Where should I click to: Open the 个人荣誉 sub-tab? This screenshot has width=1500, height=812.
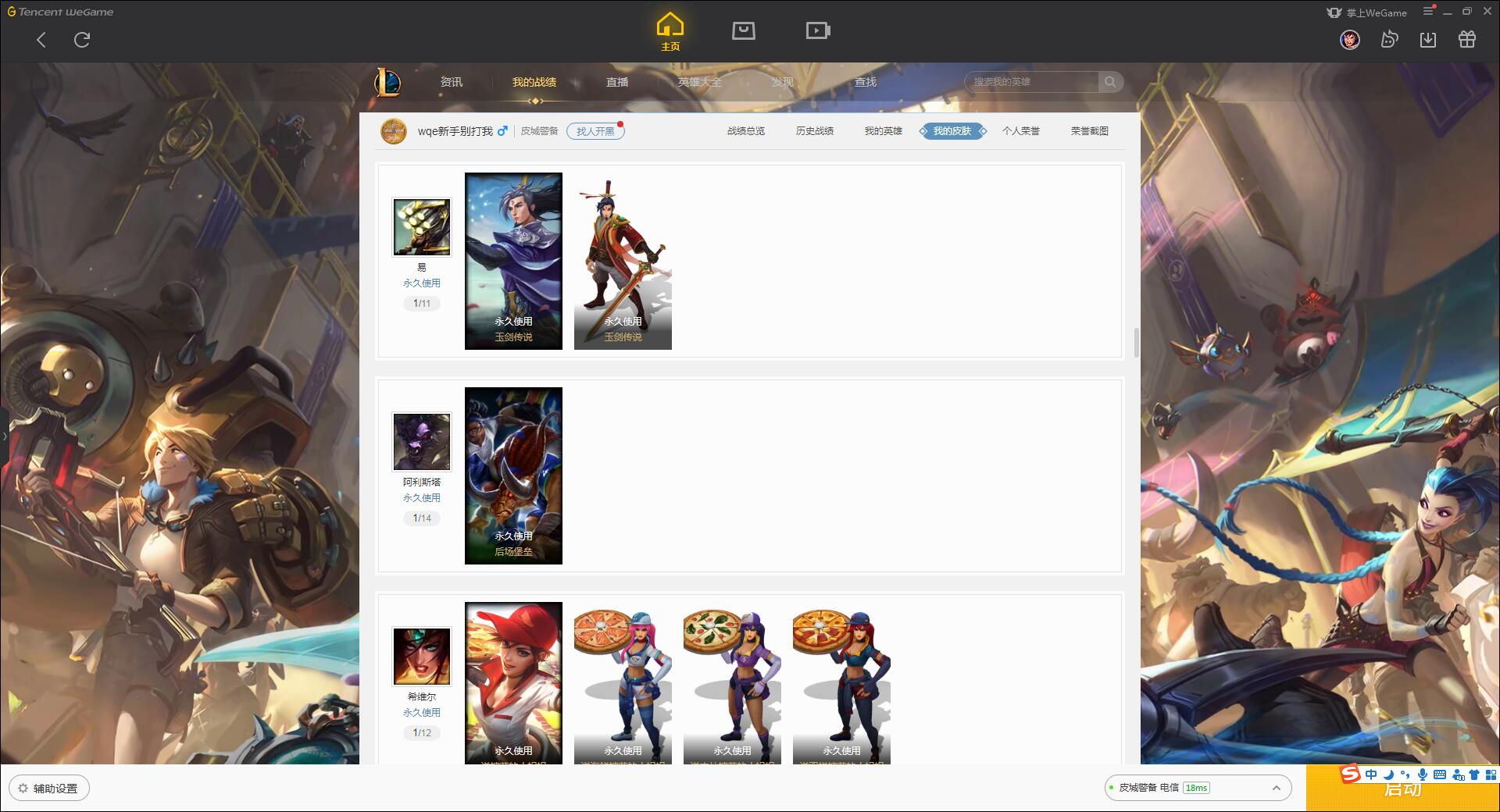(1021, 131)
